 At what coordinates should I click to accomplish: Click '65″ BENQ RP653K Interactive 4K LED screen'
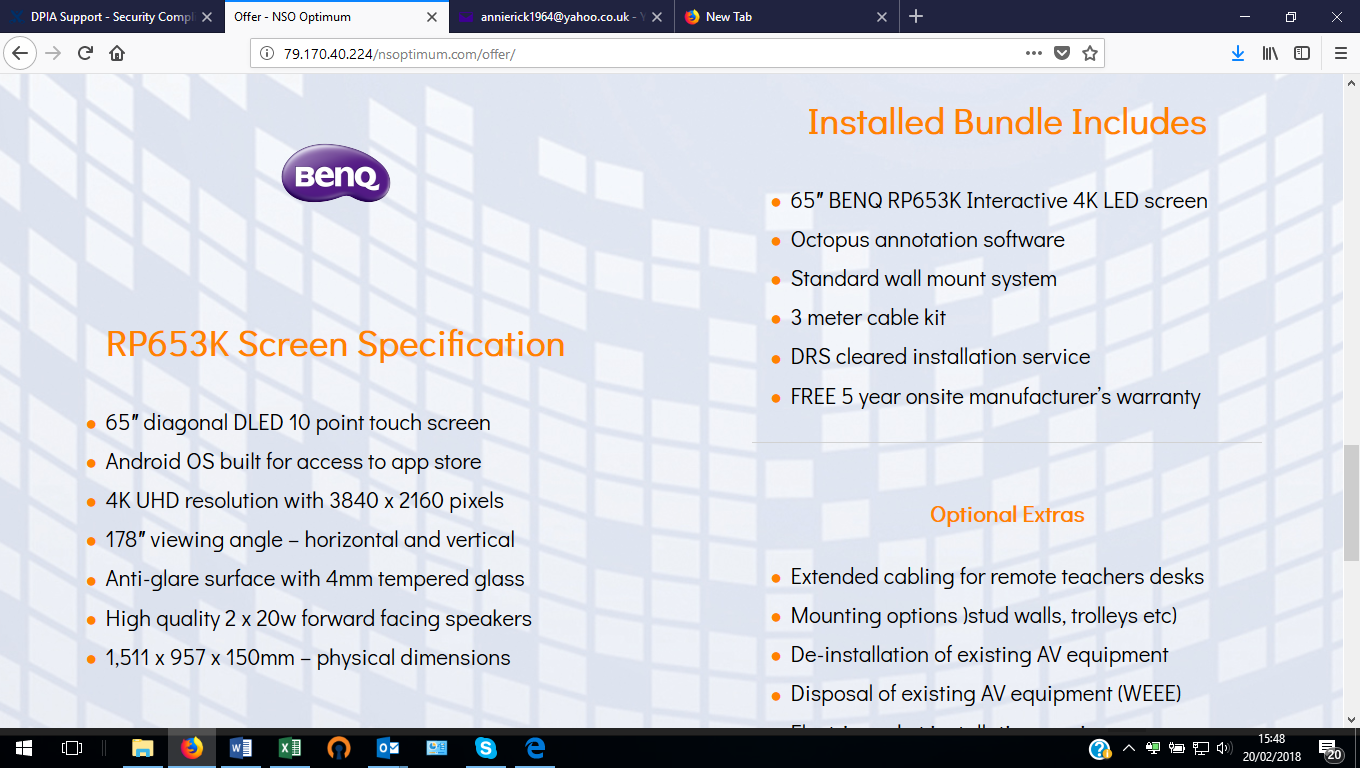pos(999,201)
